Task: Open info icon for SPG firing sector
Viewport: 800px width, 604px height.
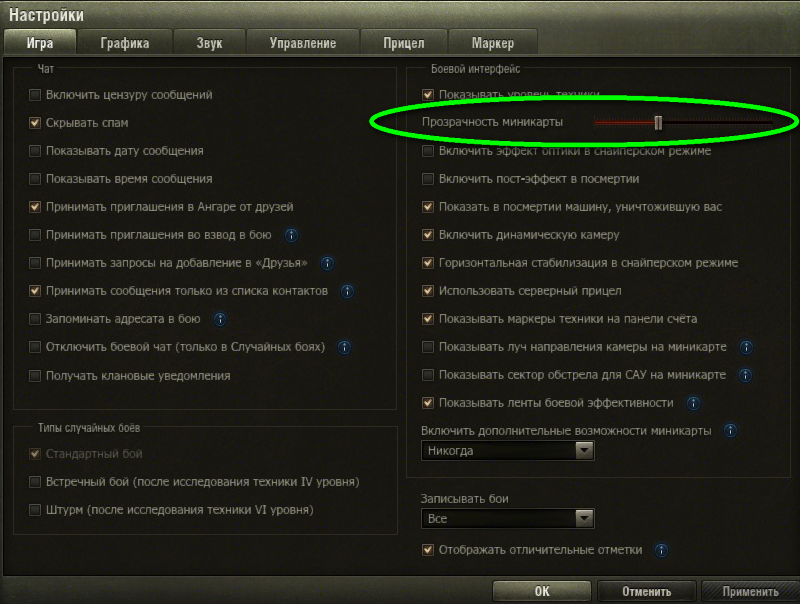Action: (745, 375)
